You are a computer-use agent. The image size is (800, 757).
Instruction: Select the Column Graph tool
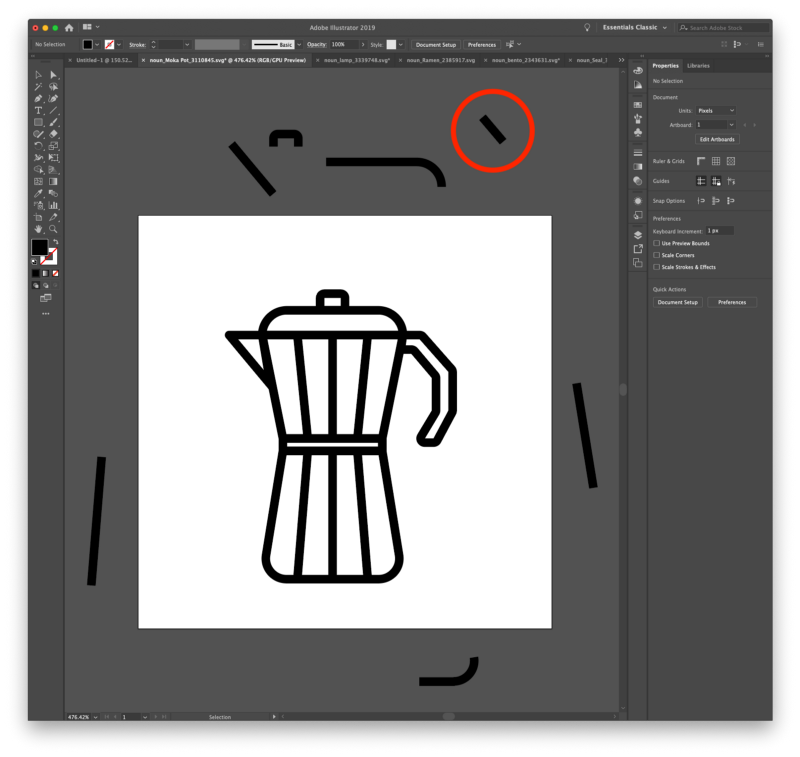(54, 205)
